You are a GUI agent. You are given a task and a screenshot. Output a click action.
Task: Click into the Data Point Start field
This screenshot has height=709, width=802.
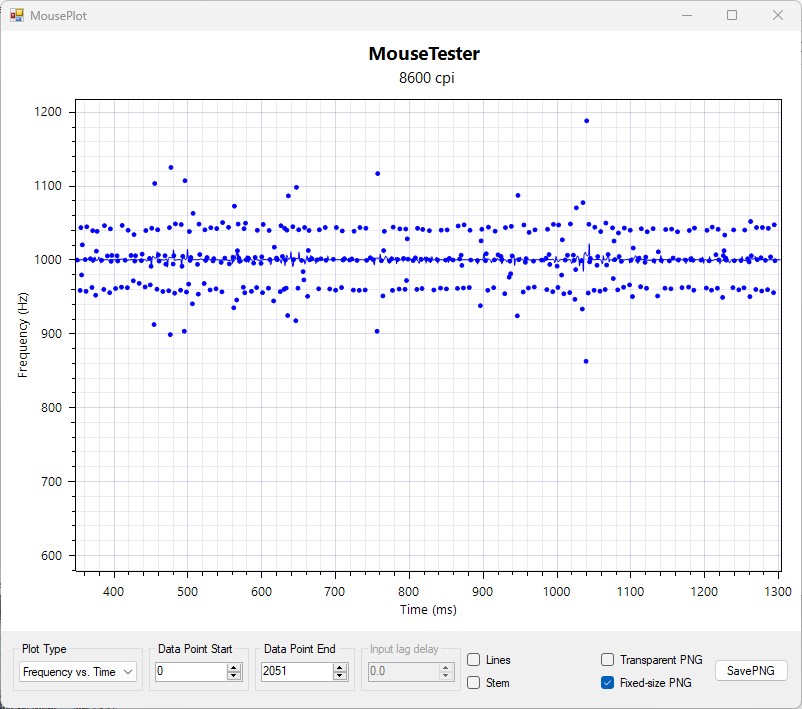point(190,672)
